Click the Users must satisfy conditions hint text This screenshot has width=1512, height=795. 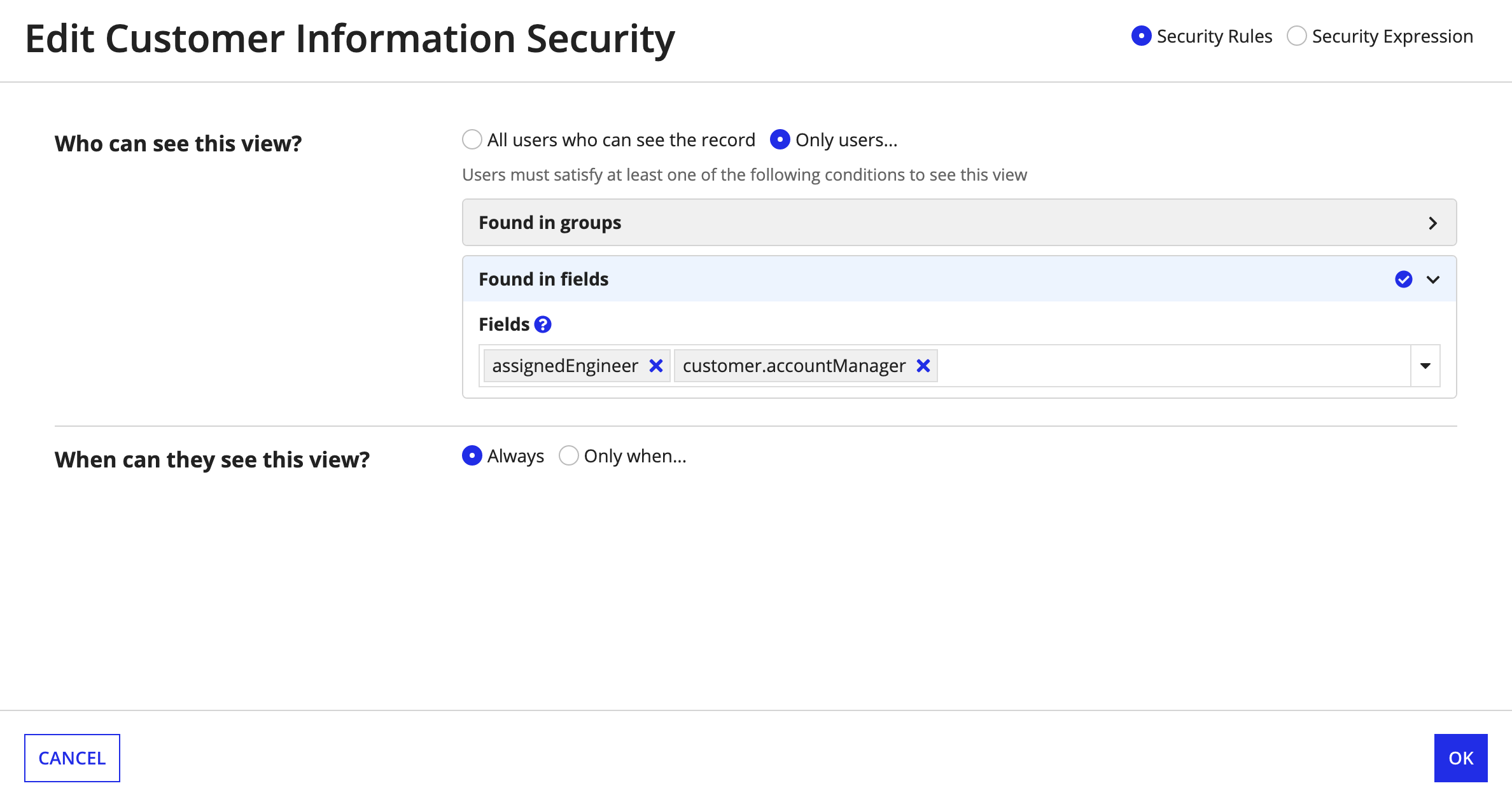pyautogui.click(x=745, y=175)
